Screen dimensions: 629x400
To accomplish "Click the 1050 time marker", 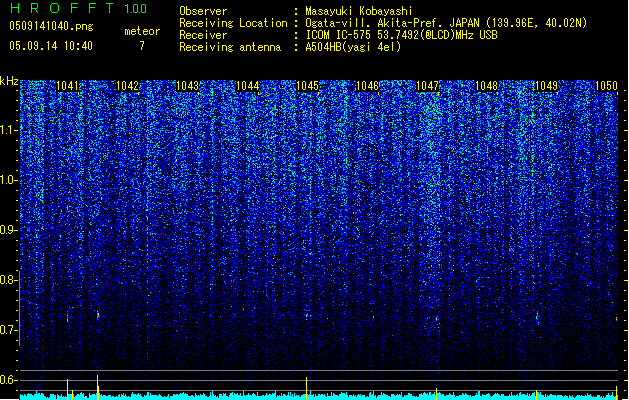I will point(606,86).
